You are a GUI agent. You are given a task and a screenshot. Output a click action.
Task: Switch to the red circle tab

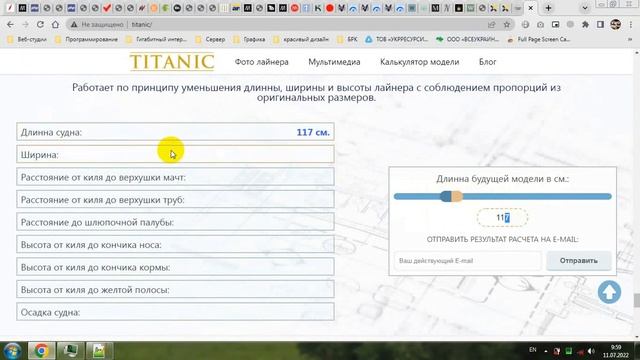(x=330, y=8)
